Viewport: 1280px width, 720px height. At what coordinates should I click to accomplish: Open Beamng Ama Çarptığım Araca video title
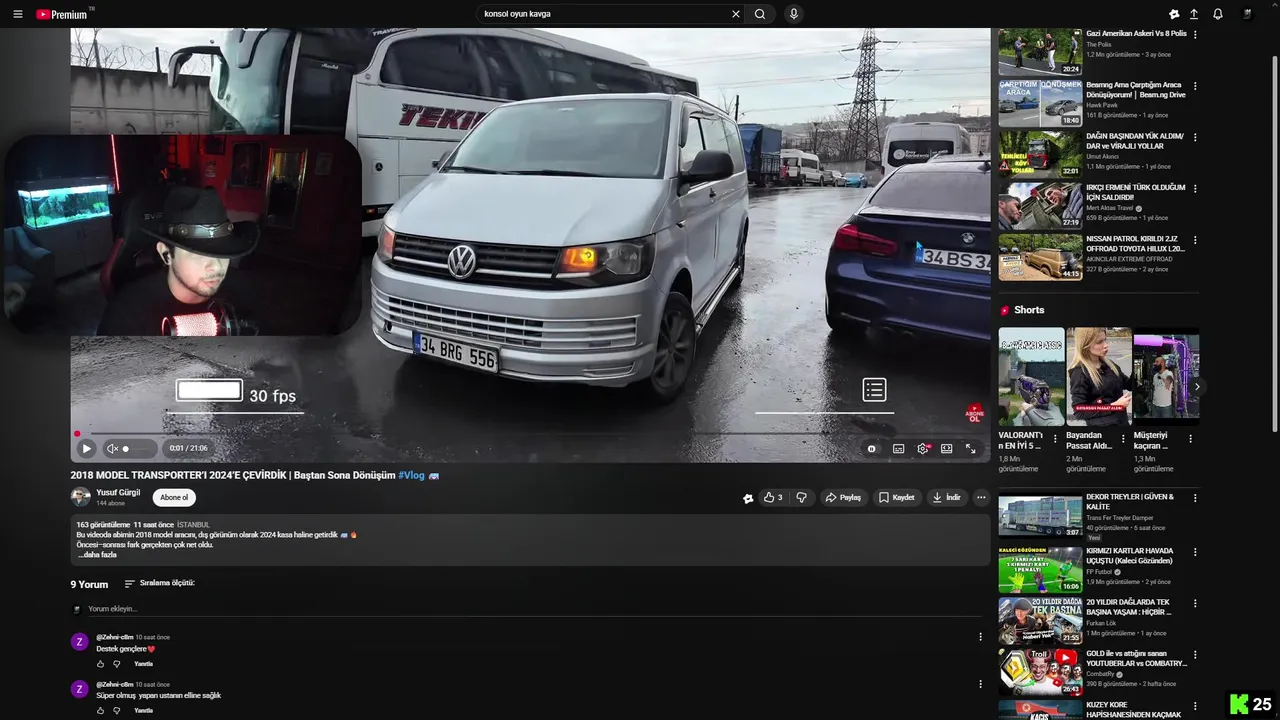click(x=1136, y=89)
